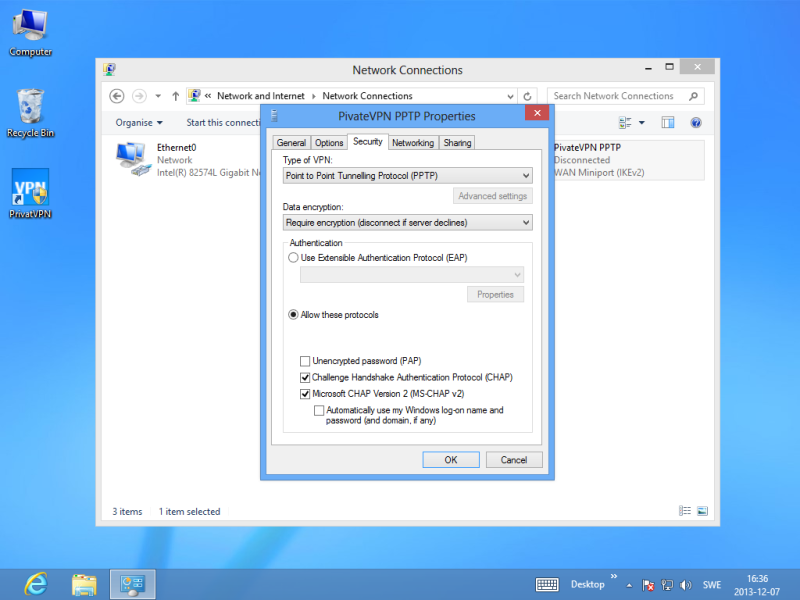
Task: Click the Computer desktop icon
Action: pos(30,30)
